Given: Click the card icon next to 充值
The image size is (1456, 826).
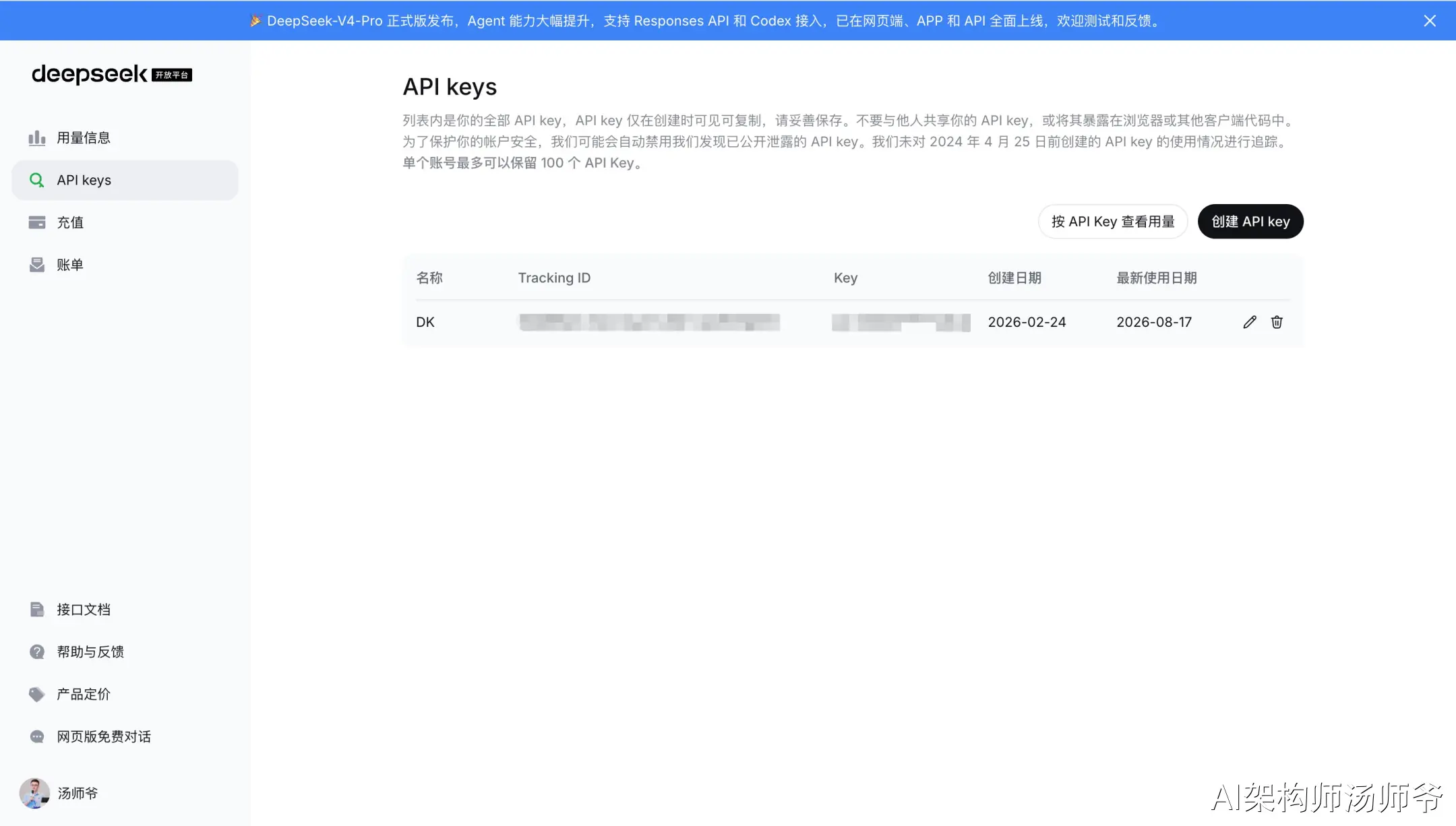Looking at the screenshot, I should pyautogui.click(x=37, y=222).
